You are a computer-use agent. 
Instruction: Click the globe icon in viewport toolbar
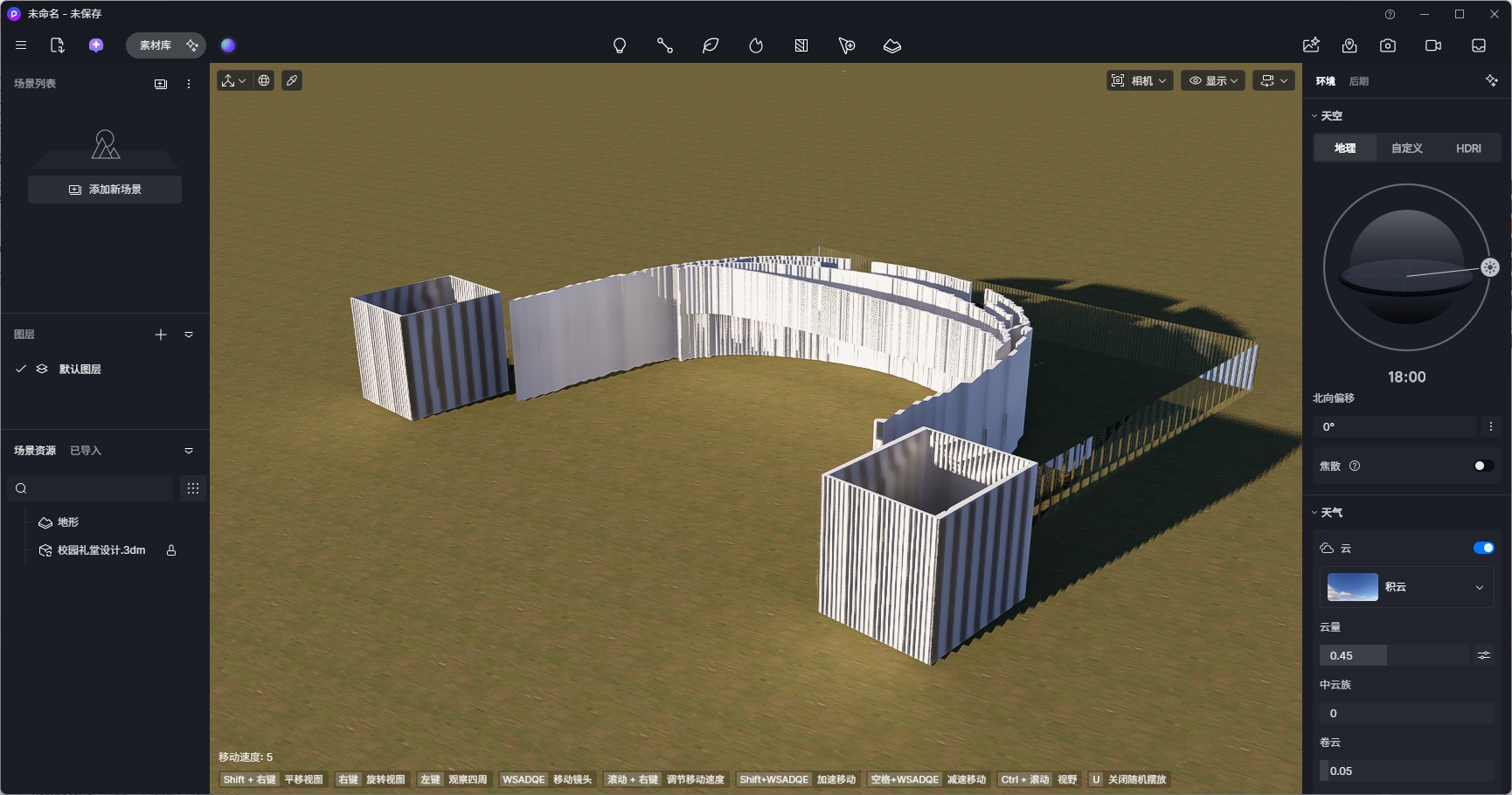[264, 80]
